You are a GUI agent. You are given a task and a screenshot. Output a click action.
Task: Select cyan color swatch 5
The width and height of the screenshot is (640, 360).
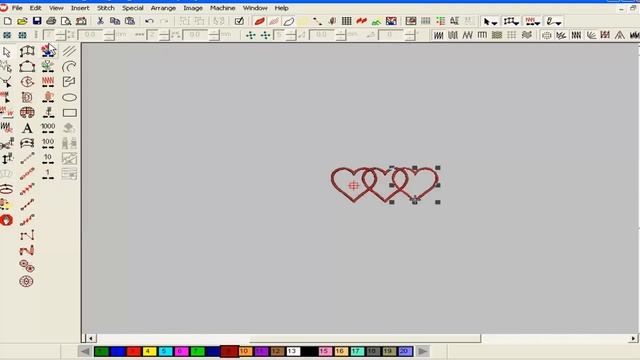[x=165, y=351]
